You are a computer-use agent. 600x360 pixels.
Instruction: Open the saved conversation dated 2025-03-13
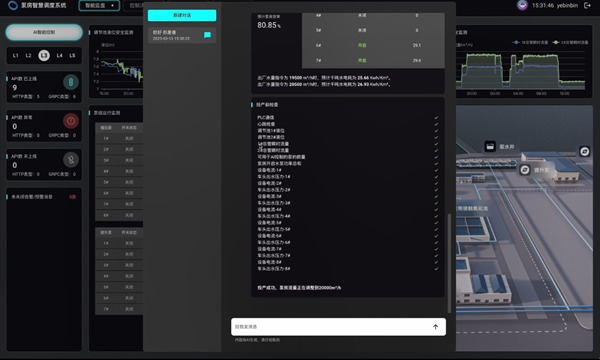182,35
